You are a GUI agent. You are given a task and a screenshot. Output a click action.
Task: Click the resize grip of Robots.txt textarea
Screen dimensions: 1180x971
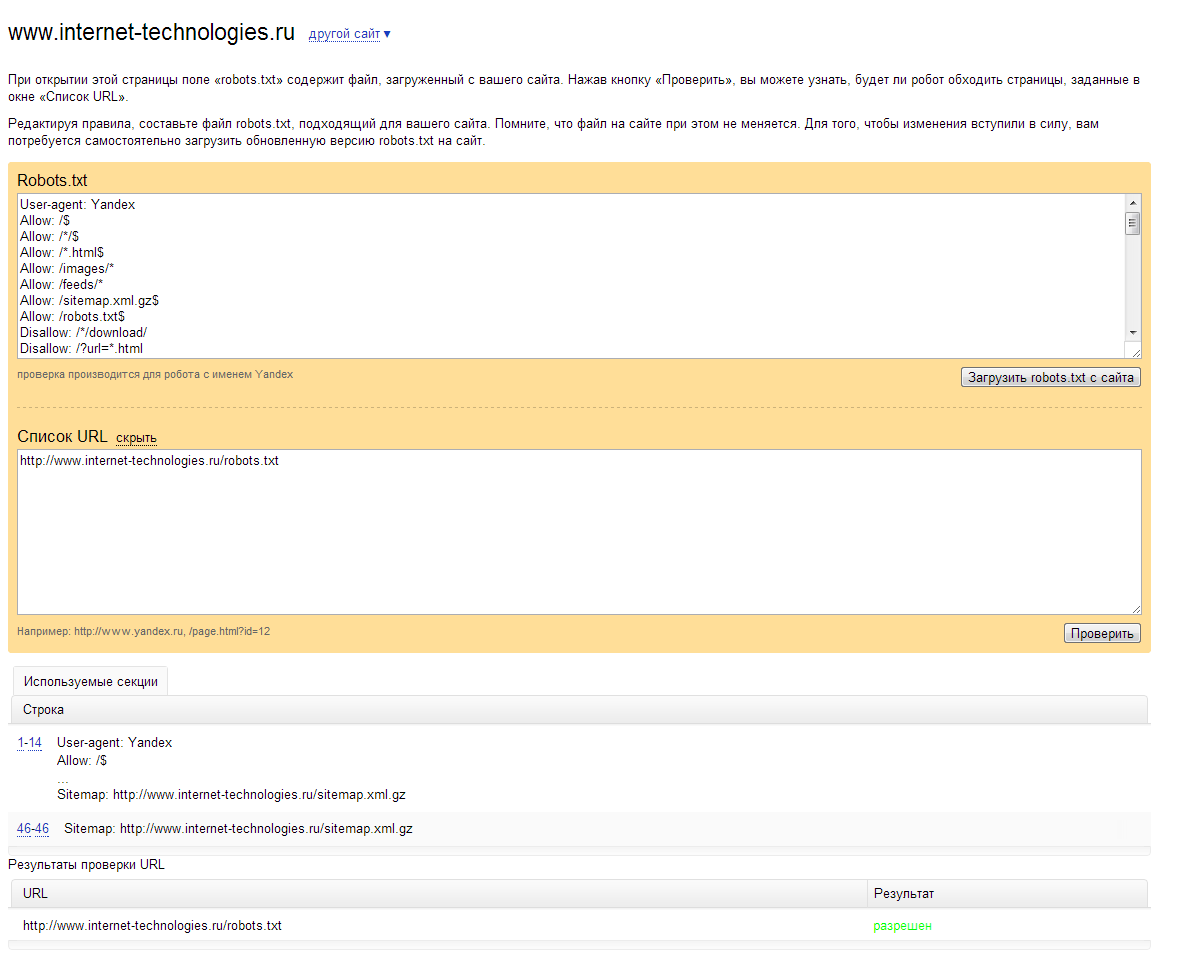1135,351
